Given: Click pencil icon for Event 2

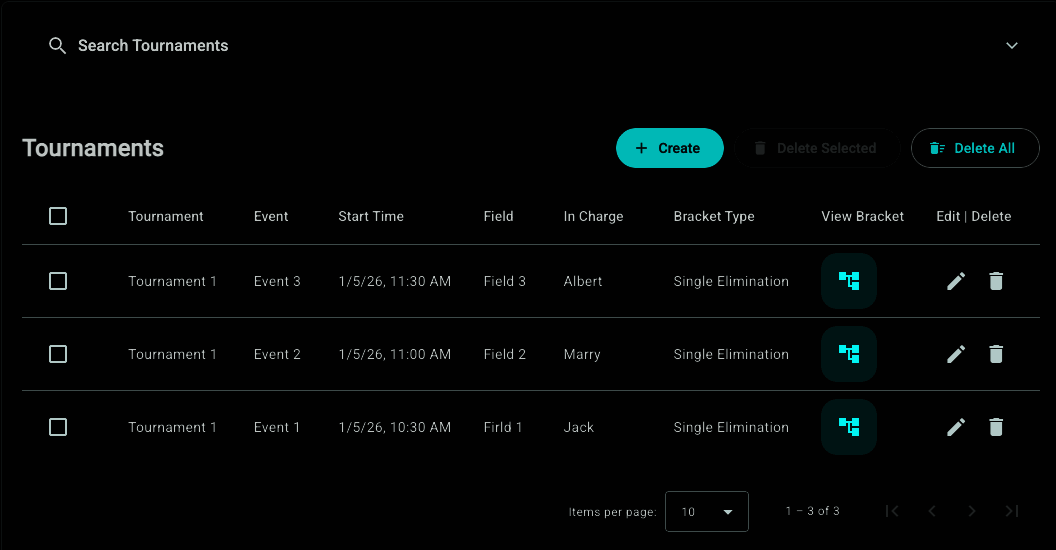Looking at the screenshot, I should [x=956, y=354].
